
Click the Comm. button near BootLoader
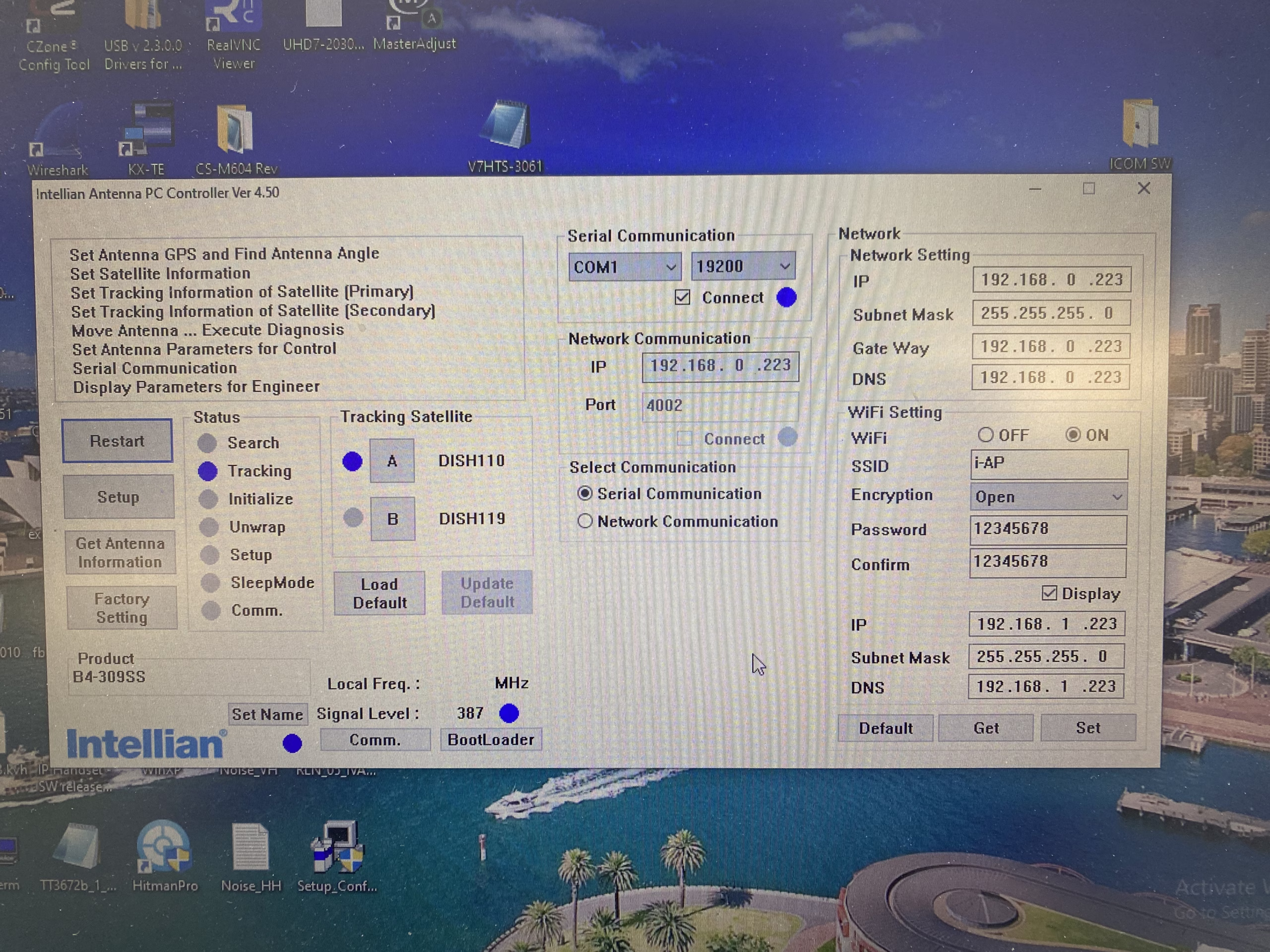(376, 740)
